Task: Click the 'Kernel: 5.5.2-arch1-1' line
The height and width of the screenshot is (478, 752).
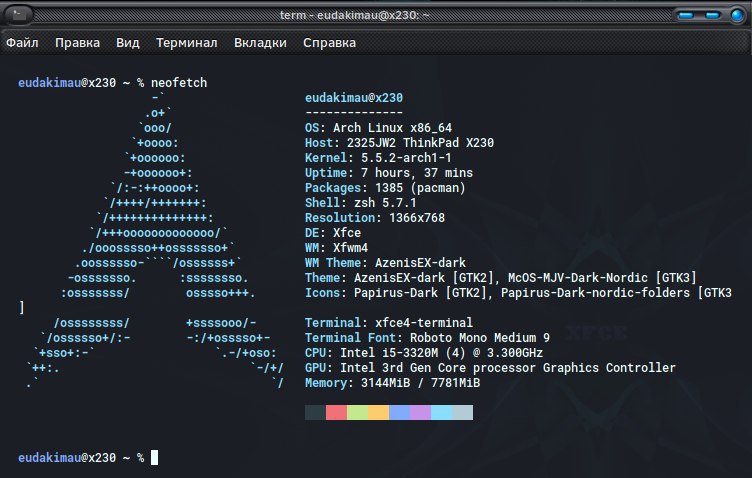Action: 378,158
